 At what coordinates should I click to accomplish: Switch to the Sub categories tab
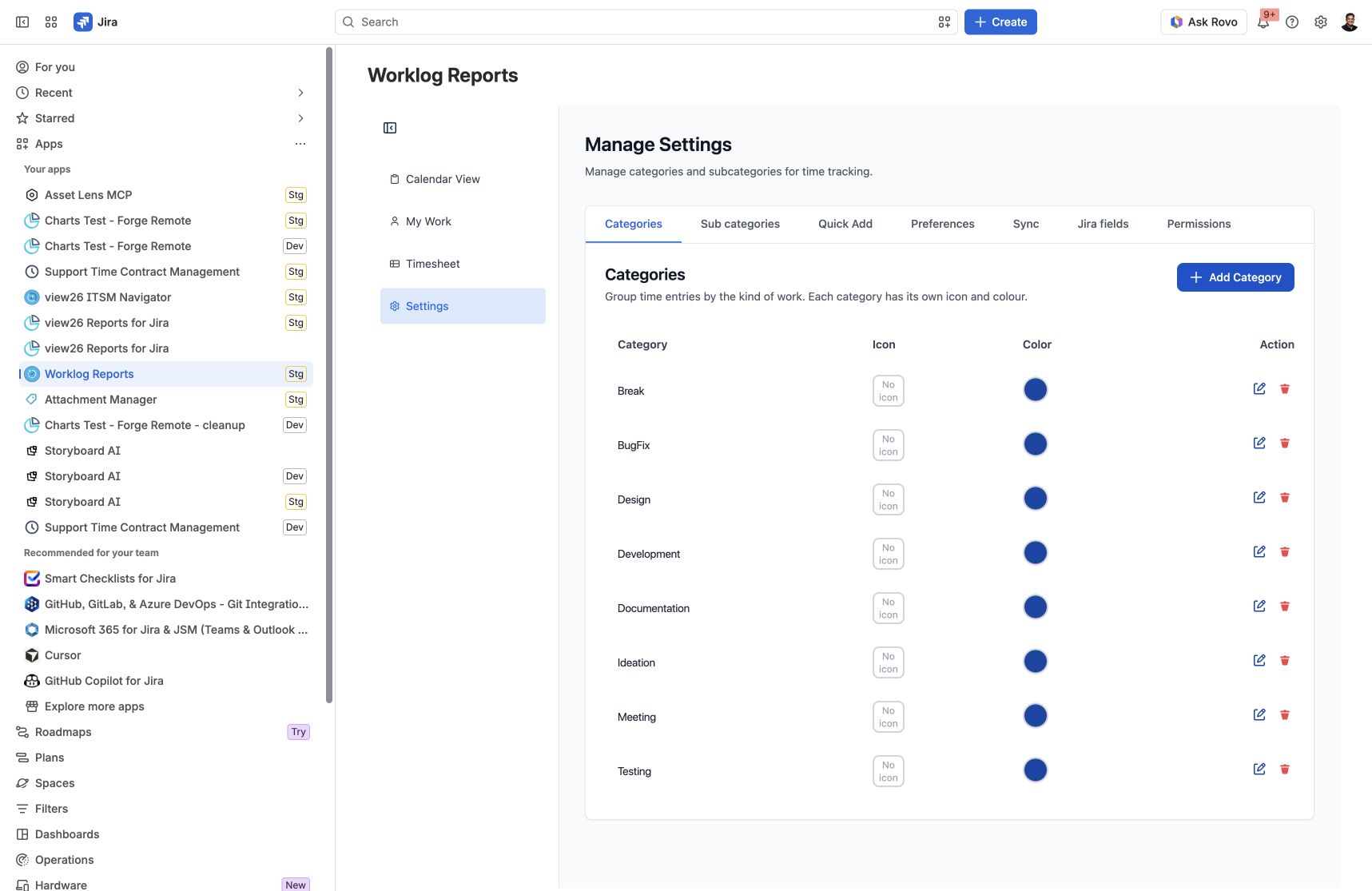[x=740, y=224]
